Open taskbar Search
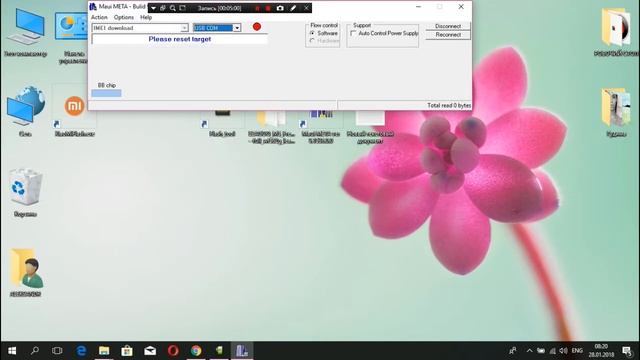 35,351
